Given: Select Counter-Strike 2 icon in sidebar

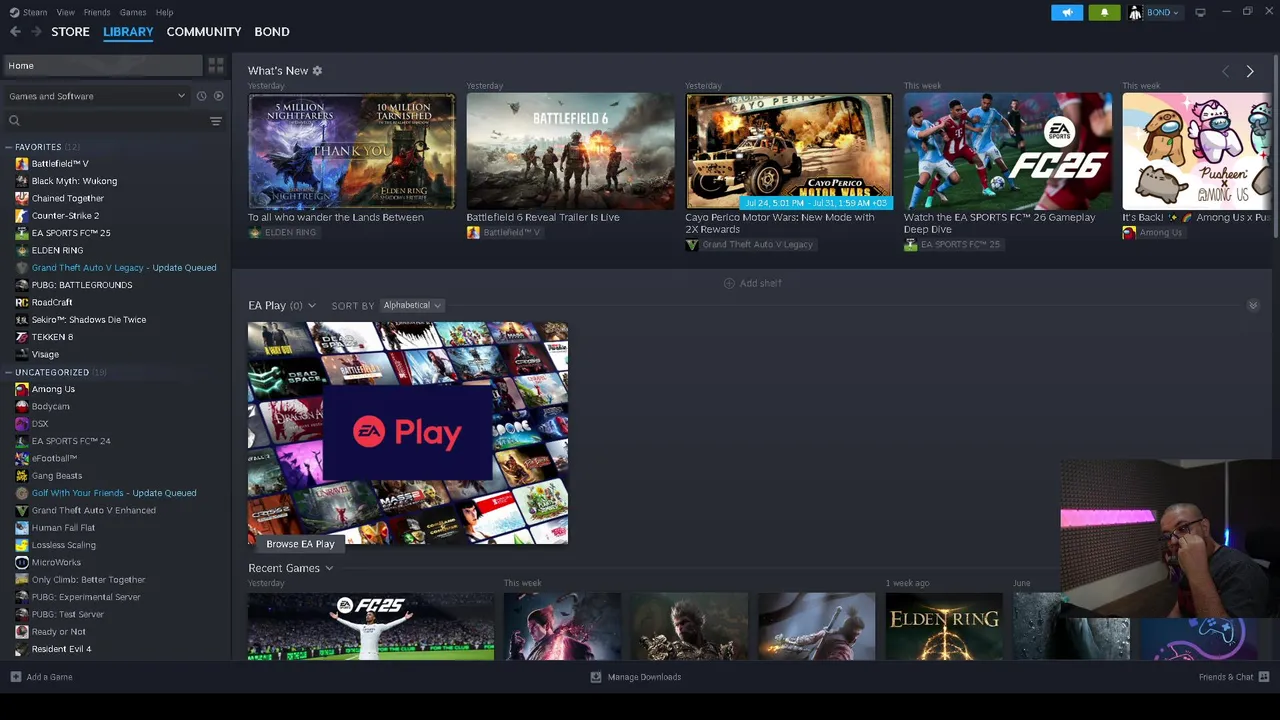Looking at the screenshot, I should pos(22,215).
